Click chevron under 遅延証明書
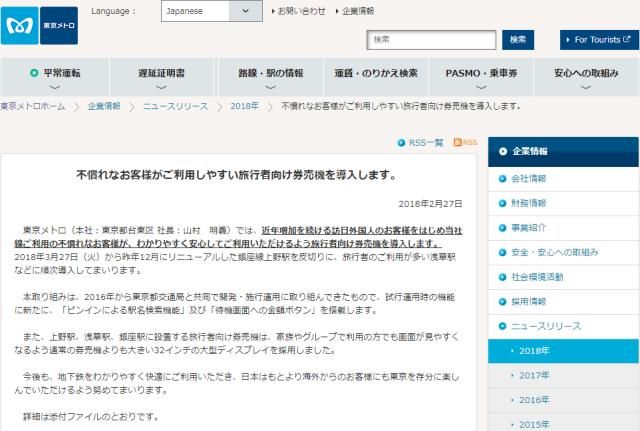The image size is (640, 431). 161,87
